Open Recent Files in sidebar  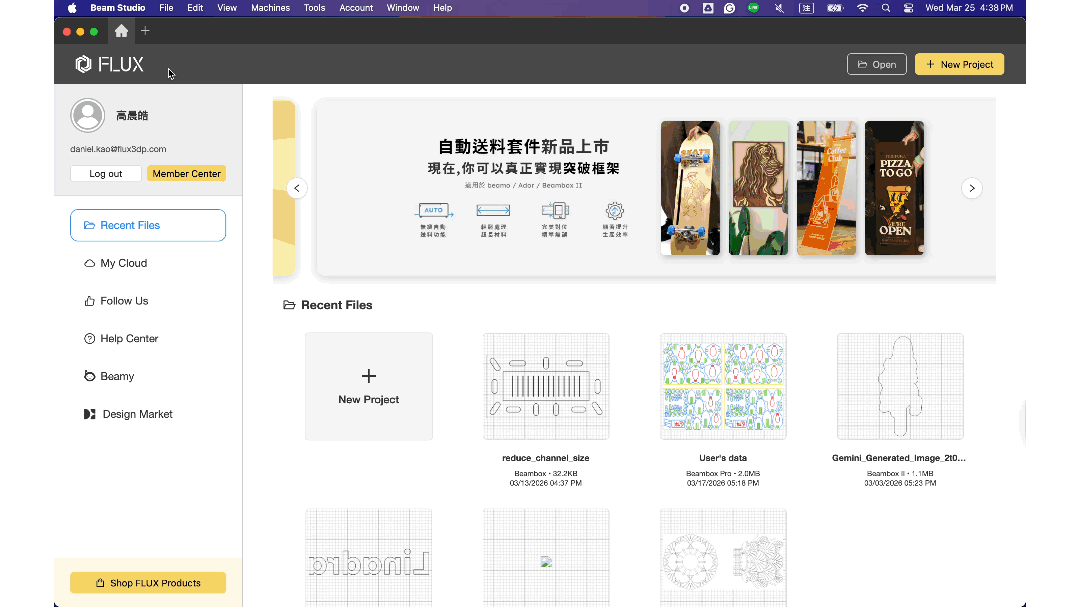[x=148, y=225]
